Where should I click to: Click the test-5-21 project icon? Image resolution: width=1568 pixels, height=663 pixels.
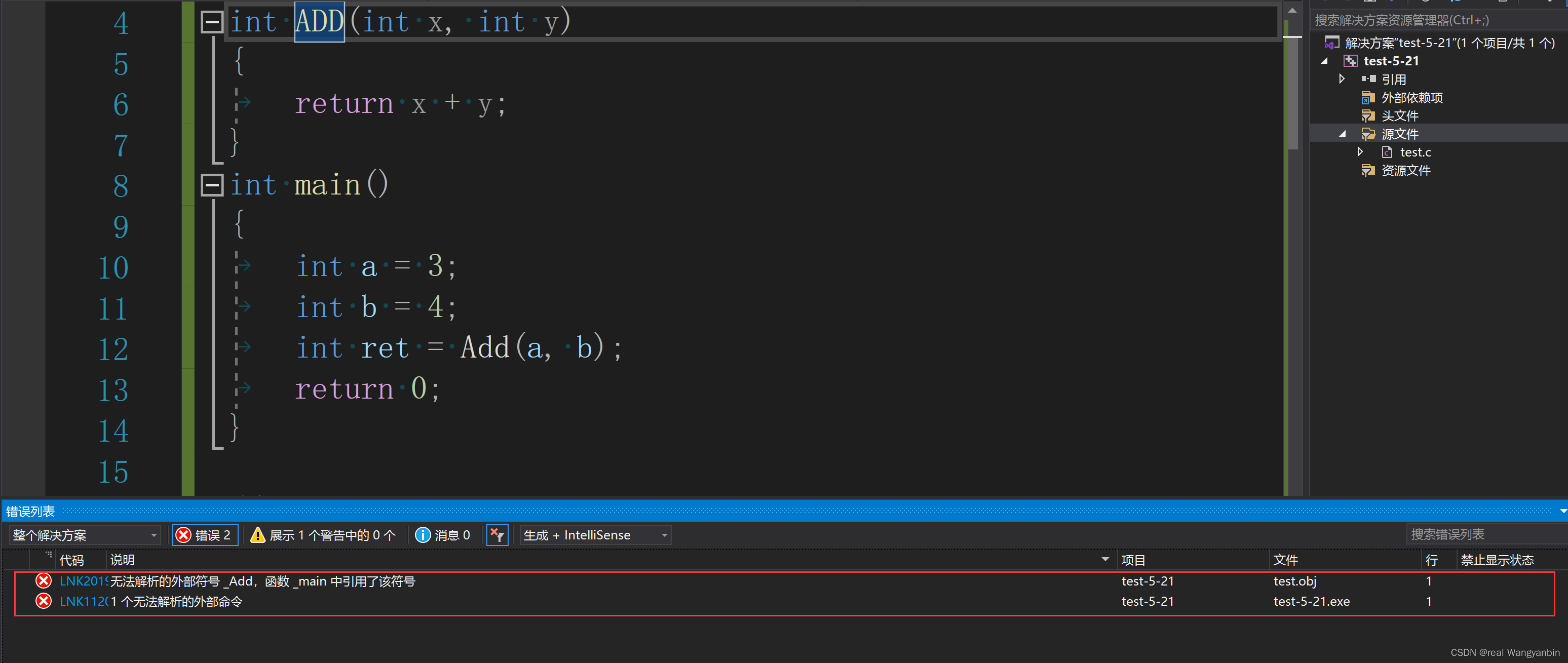click(1351, 61)
